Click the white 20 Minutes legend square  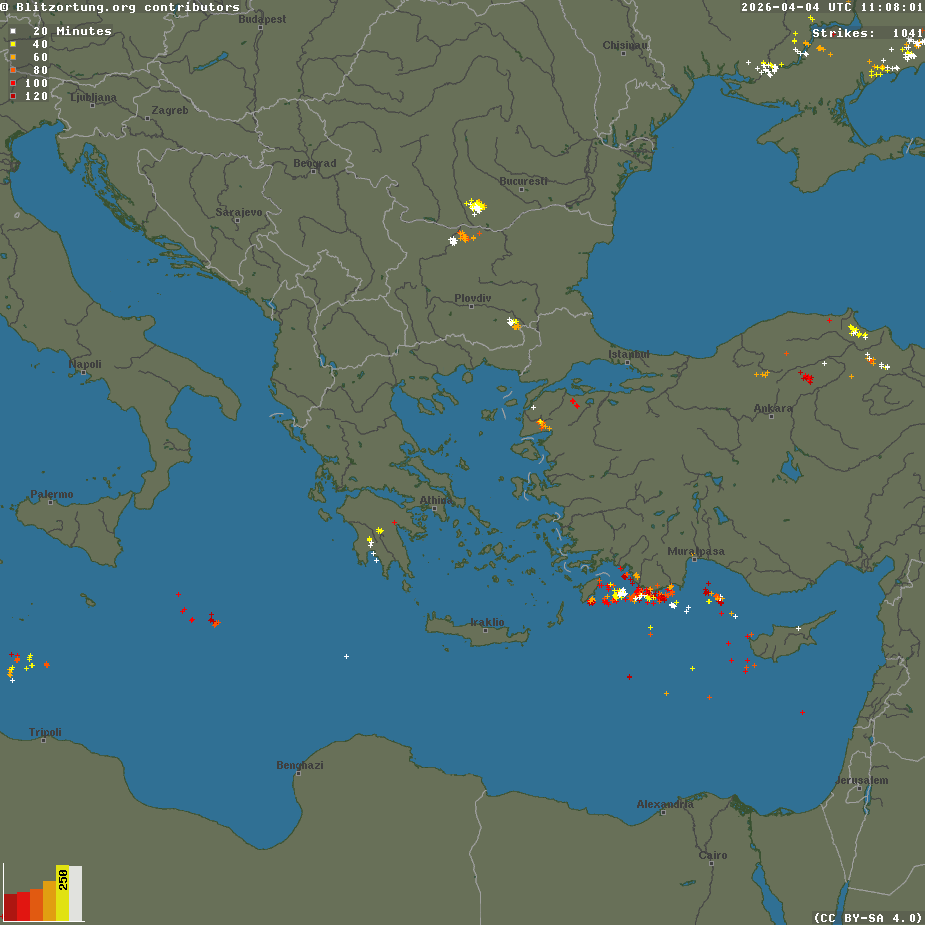[x=13, y=31]
